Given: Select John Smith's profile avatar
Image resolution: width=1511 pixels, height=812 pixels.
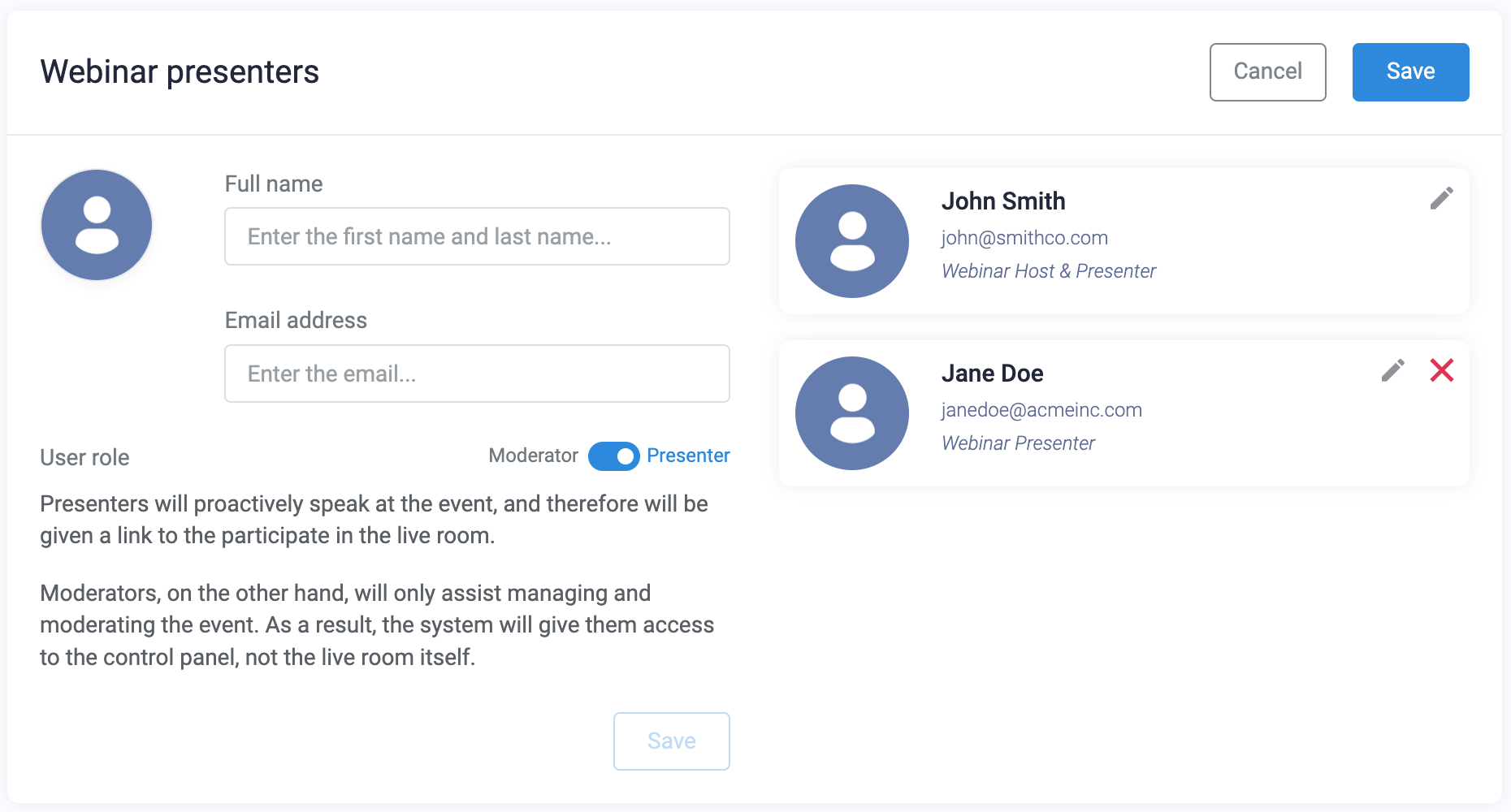Looking at the screenshot, I should tap(851, 240).
